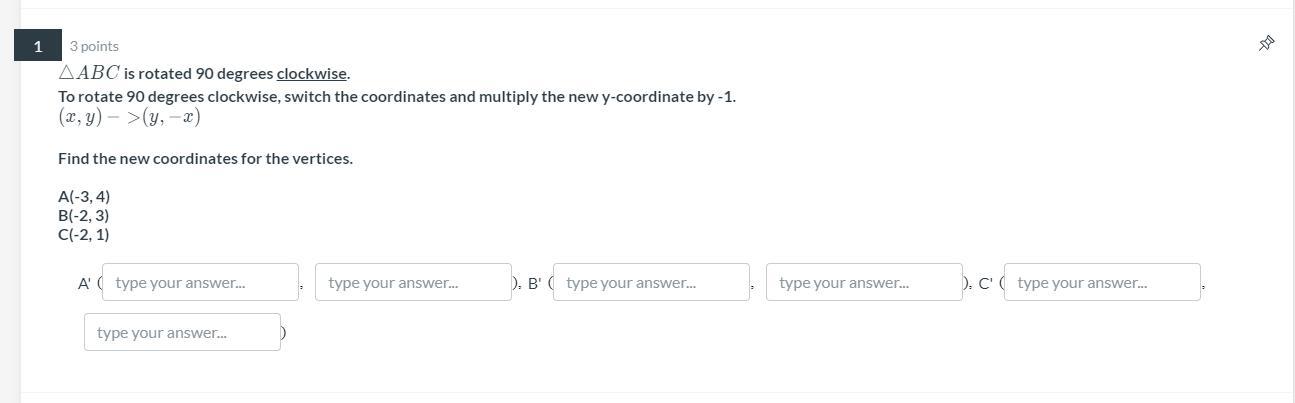Pin question 1 with the pushpin icon

1266,43
